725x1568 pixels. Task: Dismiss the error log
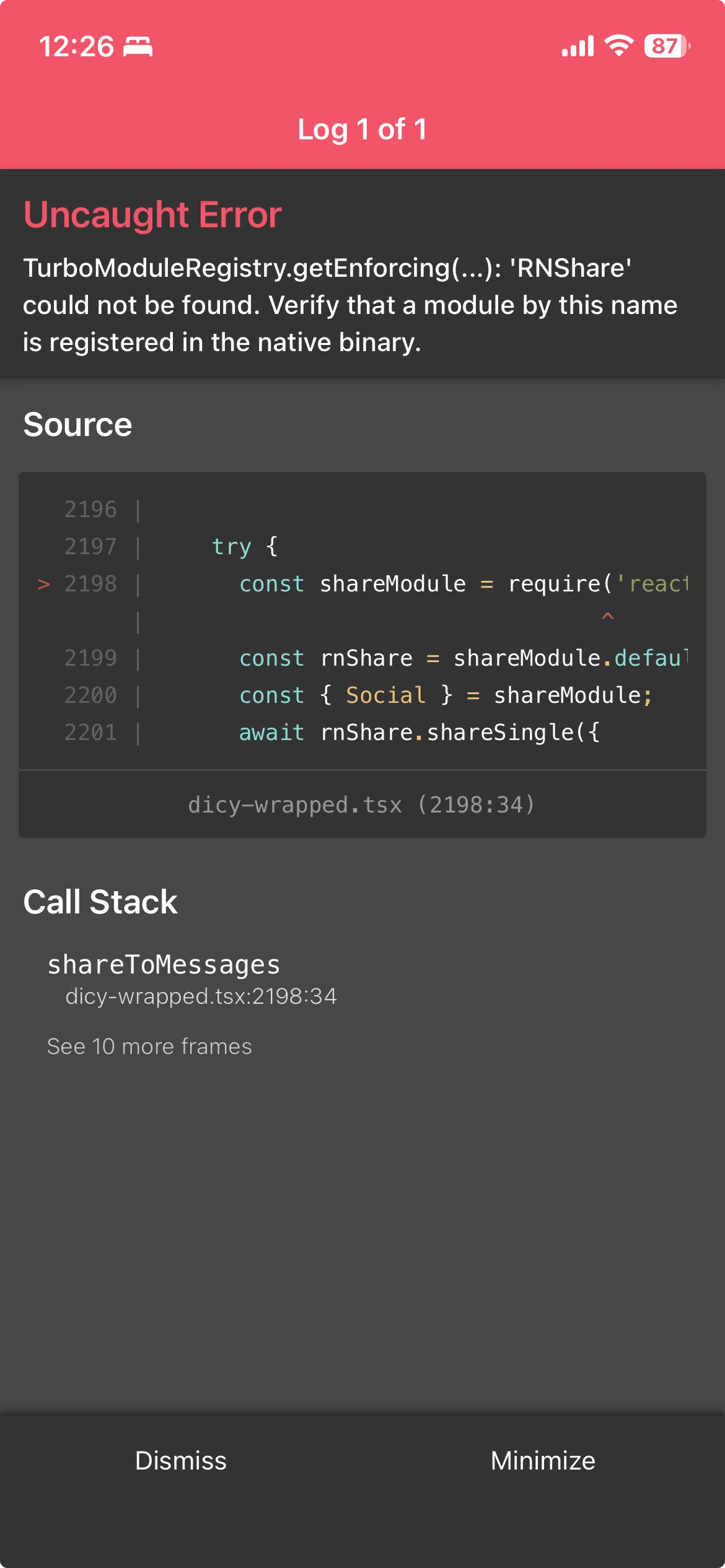coord(181,1460)
